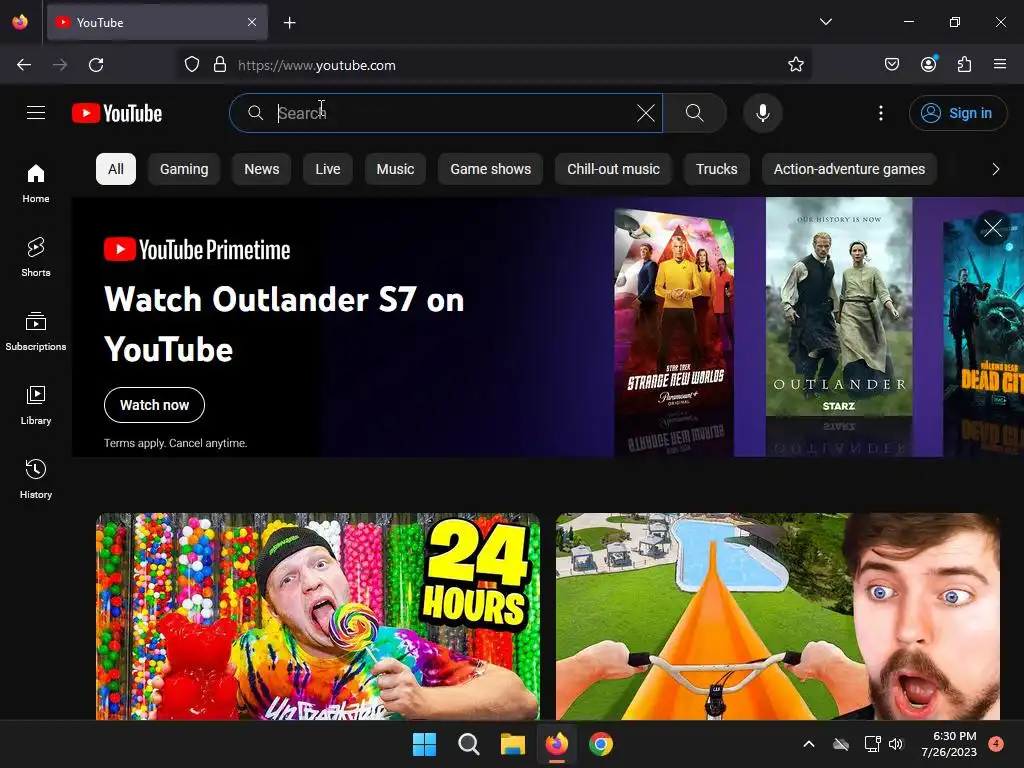Open the taskbar volume control
Image resolution: width=1024 pixels, height=768 pixels.
(896, 744)
